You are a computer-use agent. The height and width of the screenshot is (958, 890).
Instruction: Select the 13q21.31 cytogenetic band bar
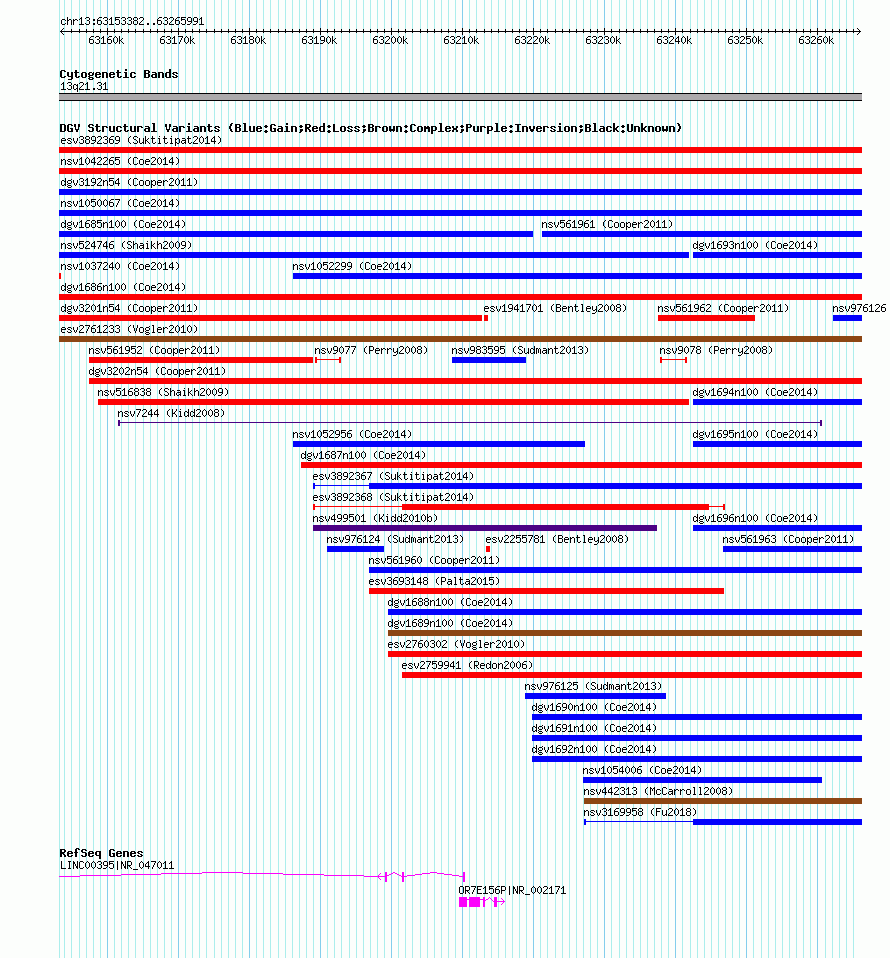point(461,97)
